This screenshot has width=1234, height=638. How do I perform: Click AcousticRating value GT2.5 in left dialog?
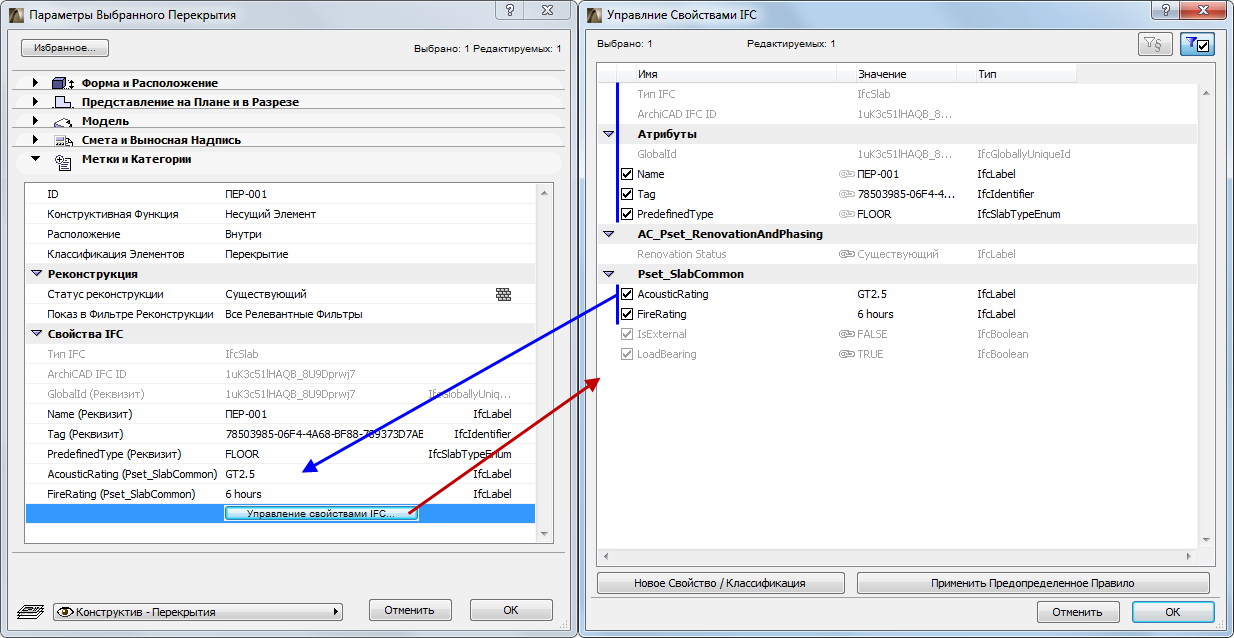pos(240,474)
